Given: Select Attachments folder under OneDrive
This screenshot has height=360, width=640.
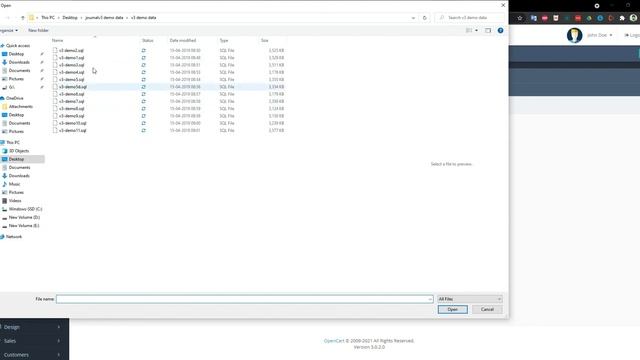Looking at the screenshot, I should pos(20,107).
